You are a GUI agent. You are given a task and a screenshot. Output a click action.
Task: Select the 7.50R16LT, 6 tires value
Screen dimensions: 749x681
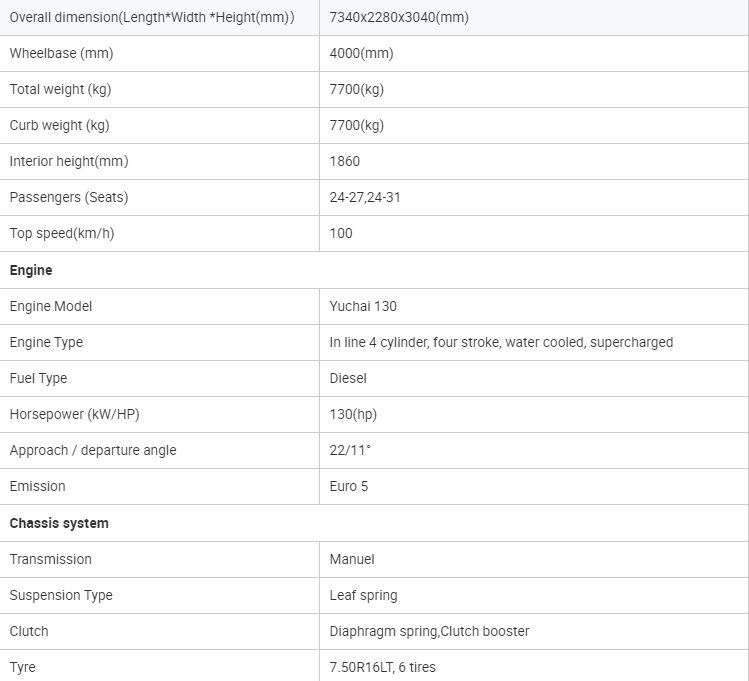click(x=382, y=667)
